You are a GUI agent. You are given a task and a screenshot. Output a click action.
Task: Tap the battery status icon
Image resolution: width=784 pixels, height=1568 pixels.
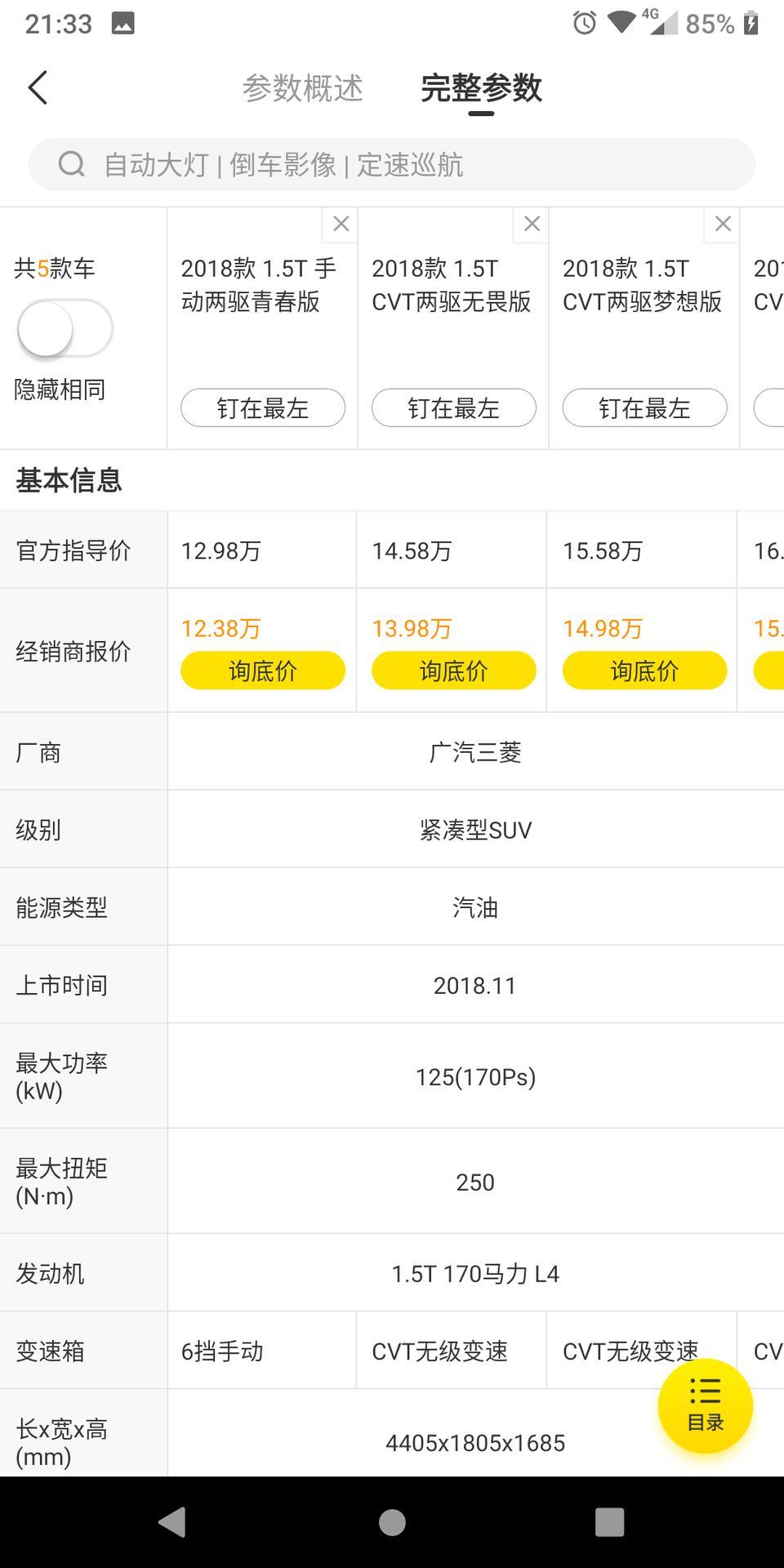coord(751,23)
